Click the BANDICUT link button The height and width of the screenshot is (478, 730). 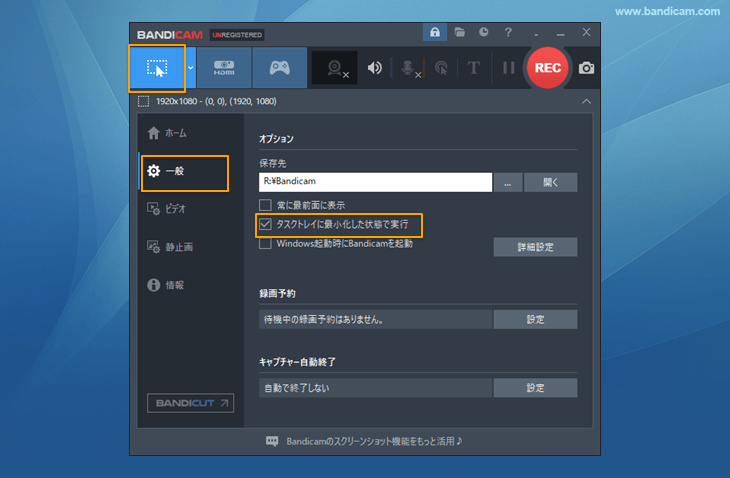pos(190,403)
